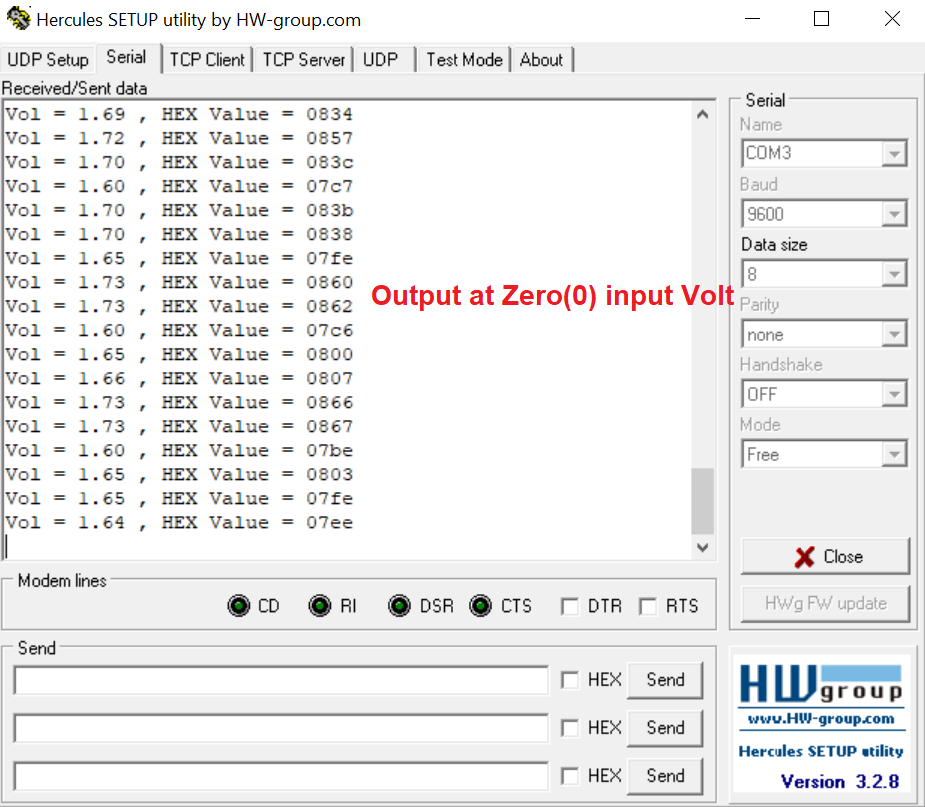The image size is (925, 807).
Task: Switch to the UDP Setup tab
Action: [x=48, y=60]
